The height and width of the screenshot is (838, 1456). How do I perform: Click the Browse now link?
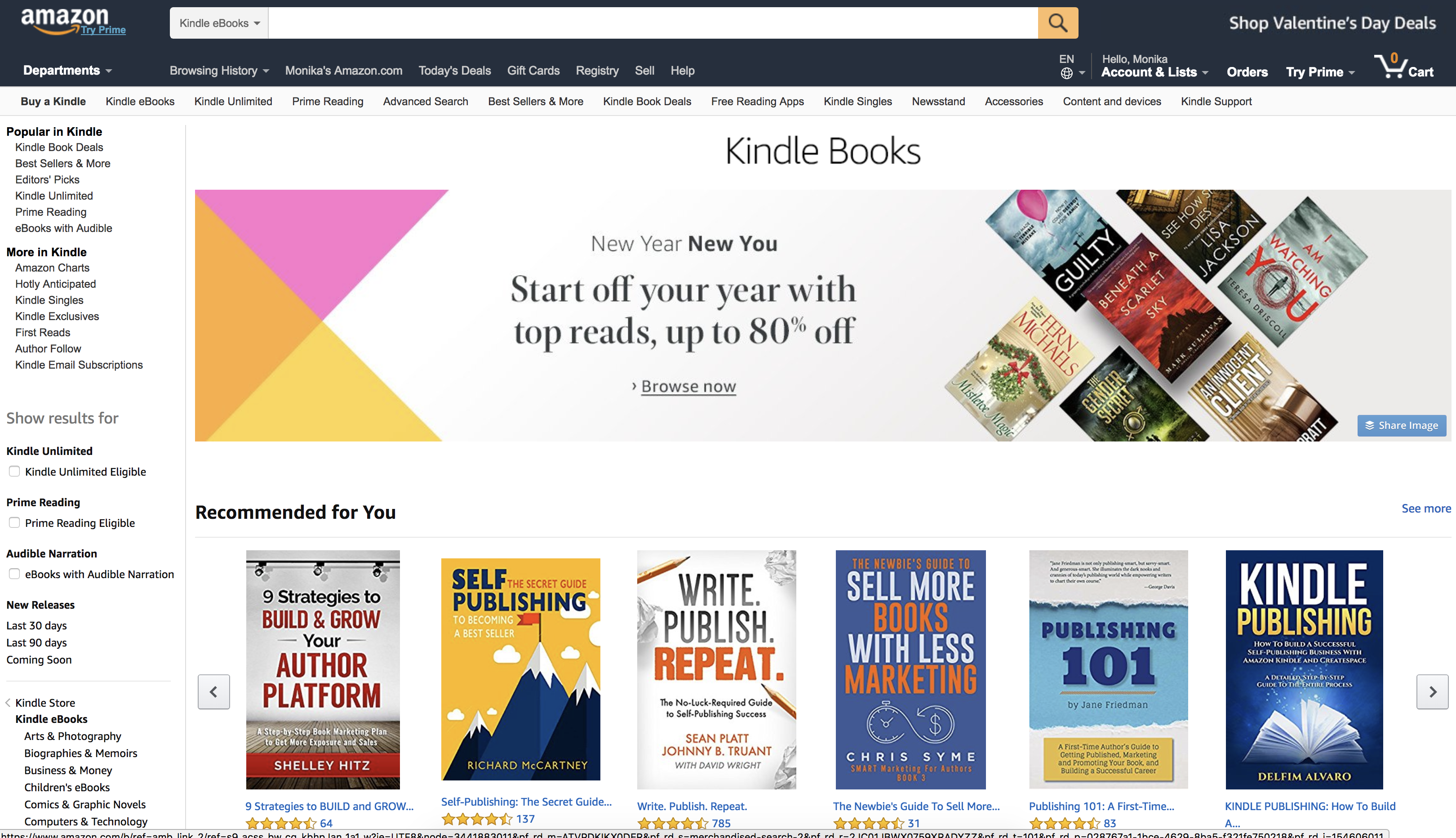688,386
